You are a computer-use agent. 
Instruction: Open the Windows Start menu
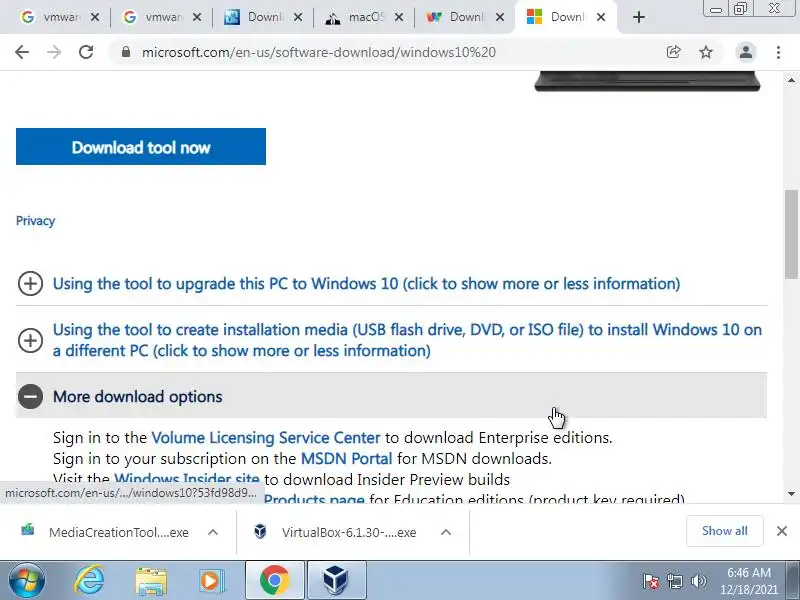point(26,580)
